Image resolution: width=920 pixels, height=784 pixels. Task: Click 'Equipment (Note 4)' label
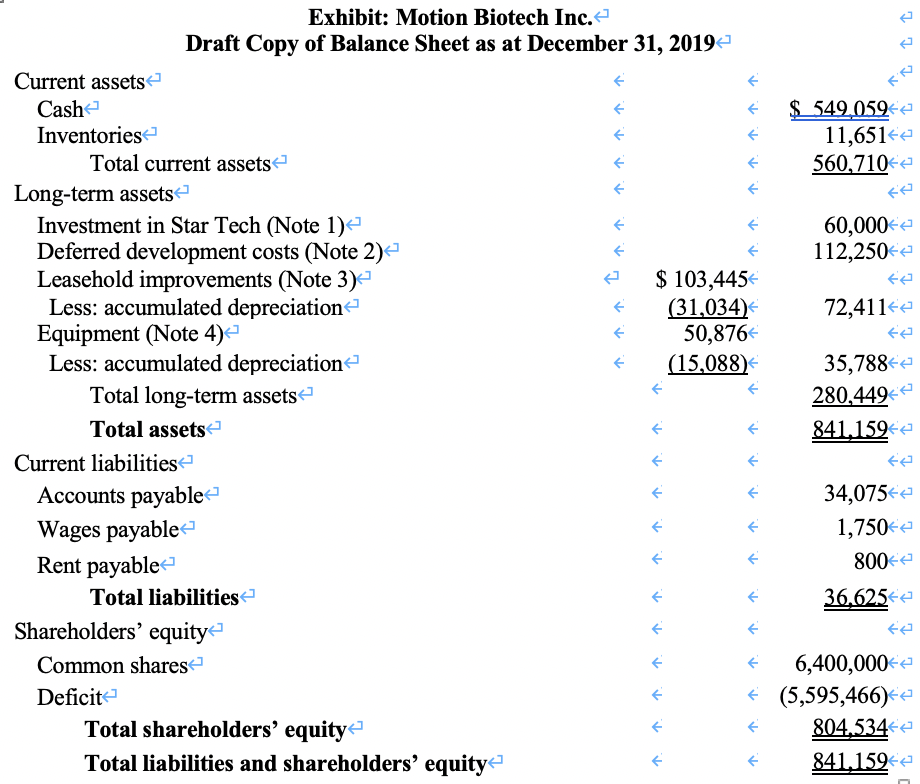[130, 333]
